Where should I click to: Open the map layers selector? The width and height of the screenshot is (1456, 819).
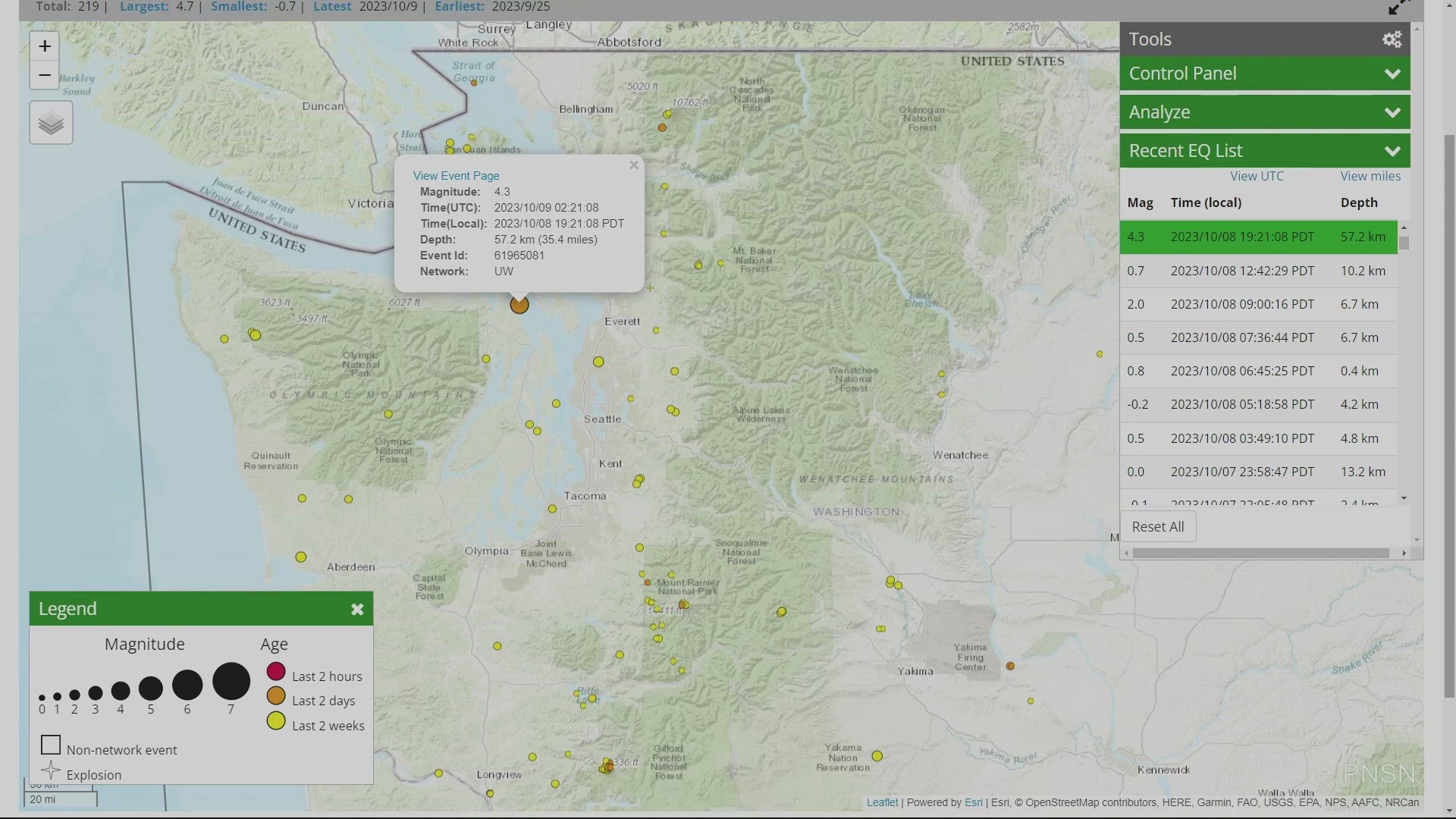[51, 123]
